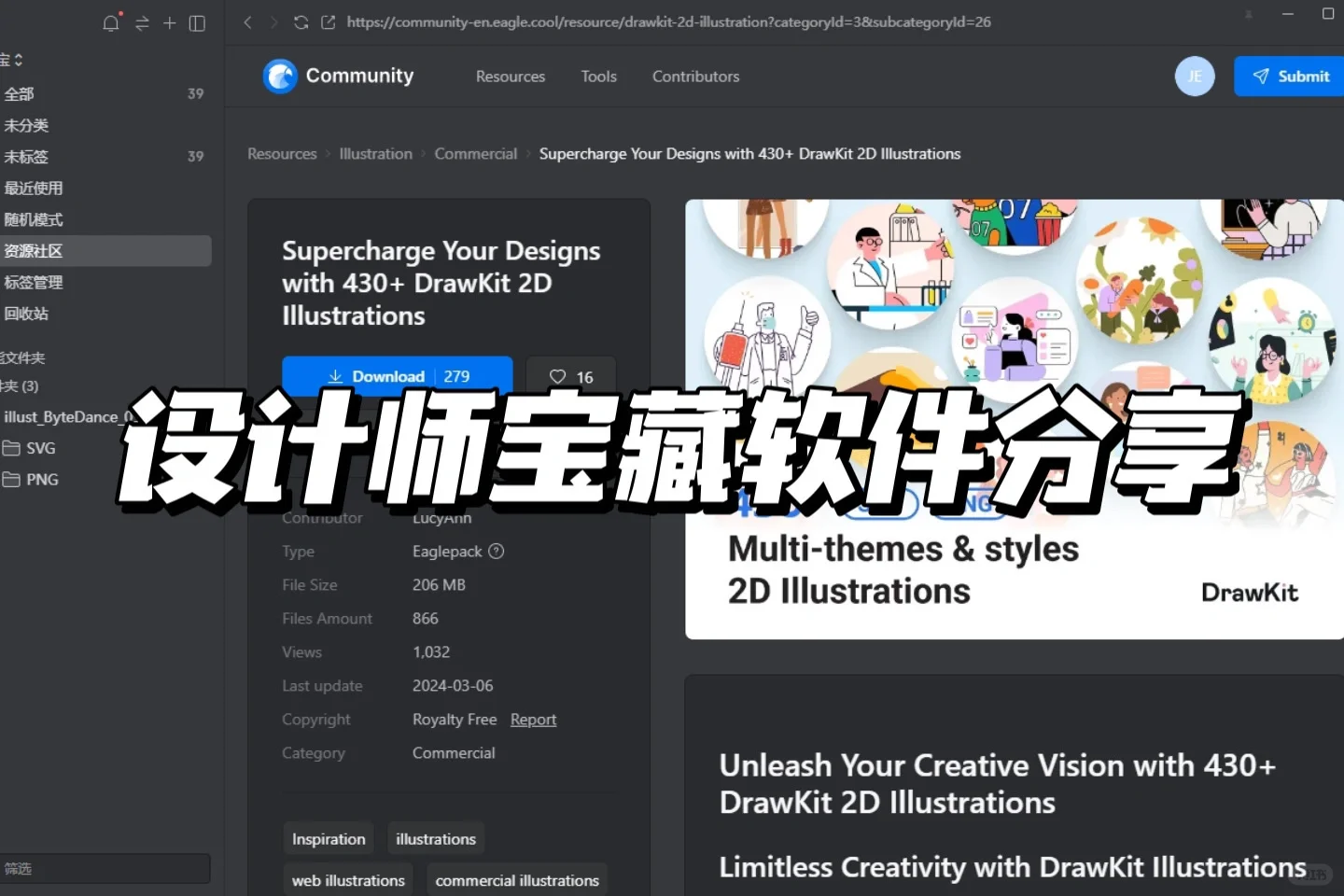Click the Royalty Free copyright value
The height and width of the screenshot is (896, 1344).
point(455,720)
